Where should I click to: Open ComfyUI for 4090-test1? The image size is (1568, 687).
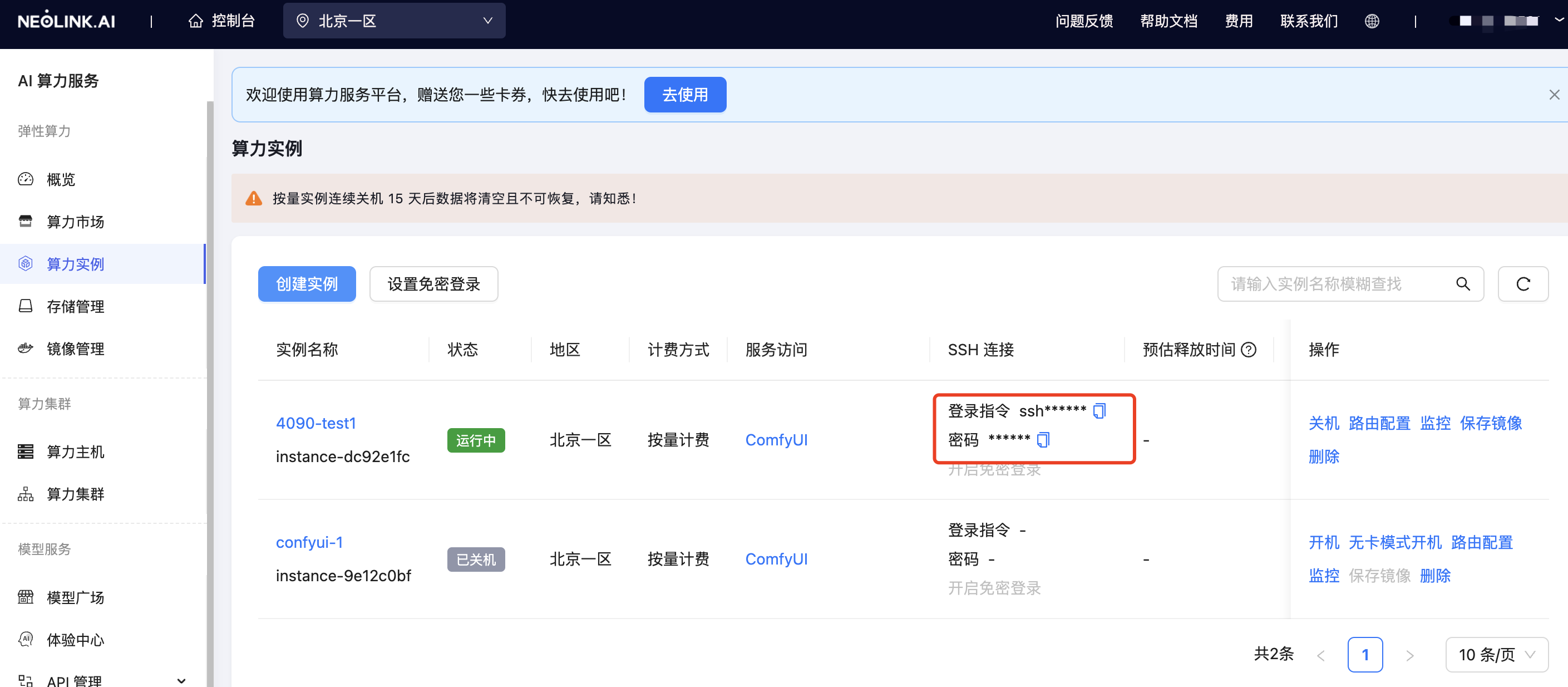pos(776,440)
